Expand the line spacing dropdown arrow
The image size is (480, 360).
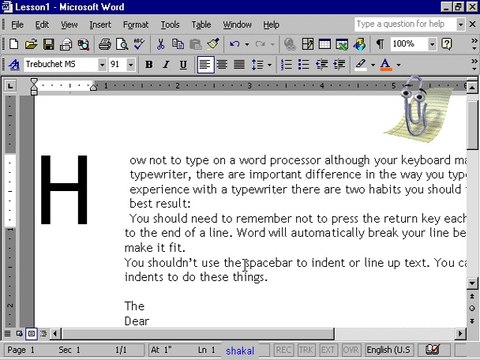pyautogui.click(x=270, y=64)
